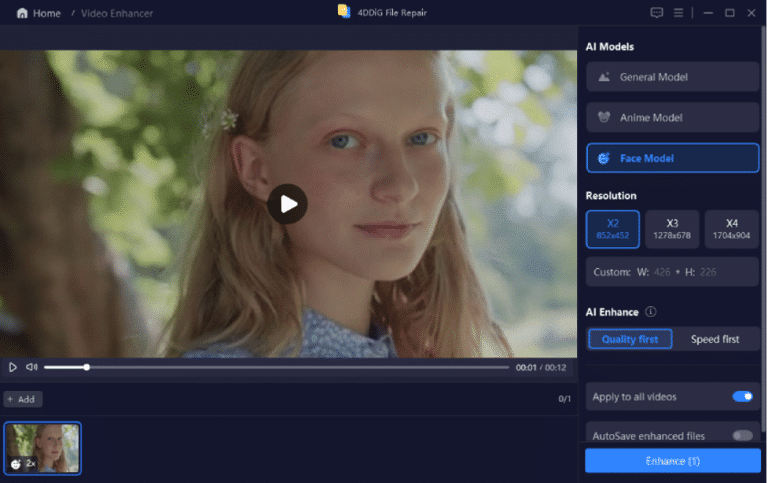This screenshot has width=768, height=483.
Task: Select X3 resolution 1278x678
Action: click(672, 229)
